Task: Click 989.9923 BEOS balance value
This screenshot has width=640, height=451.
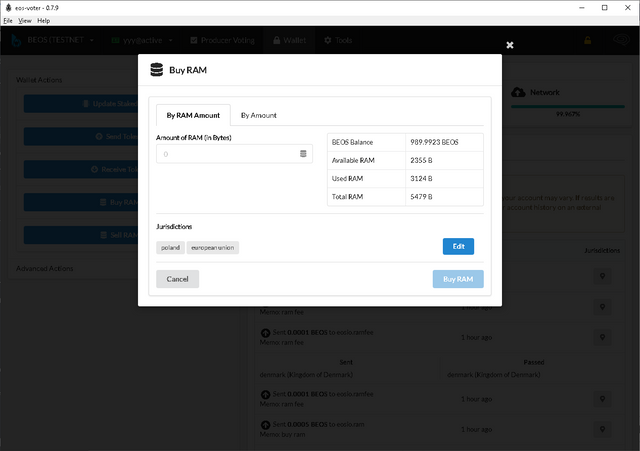Action: 434,142
